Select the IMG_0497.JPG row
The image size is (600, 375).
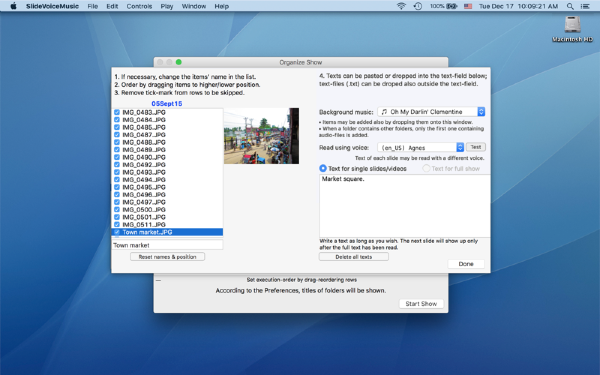(167, 202)
